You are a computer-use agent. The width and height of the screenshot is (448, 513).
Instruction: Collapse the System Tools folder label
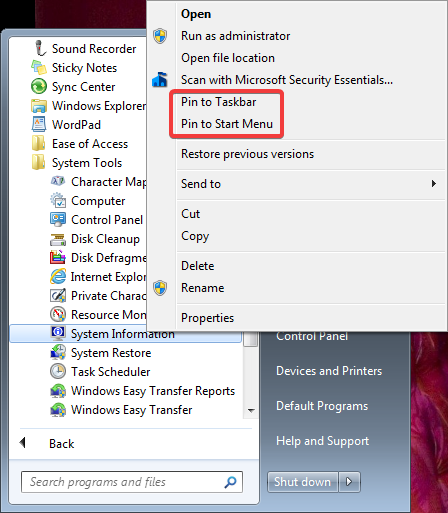(x=87, y=163)
